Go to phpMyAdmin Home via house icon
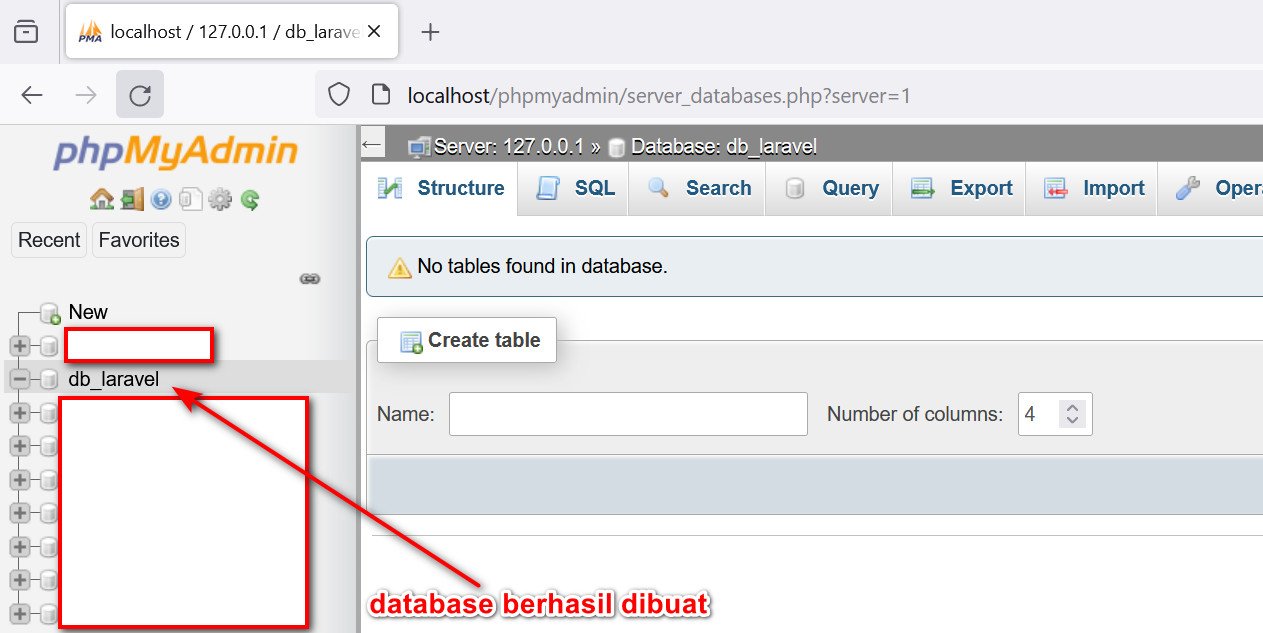This screenshot has height=633, width=1263. pyautogui.click(x=101, y=199)
